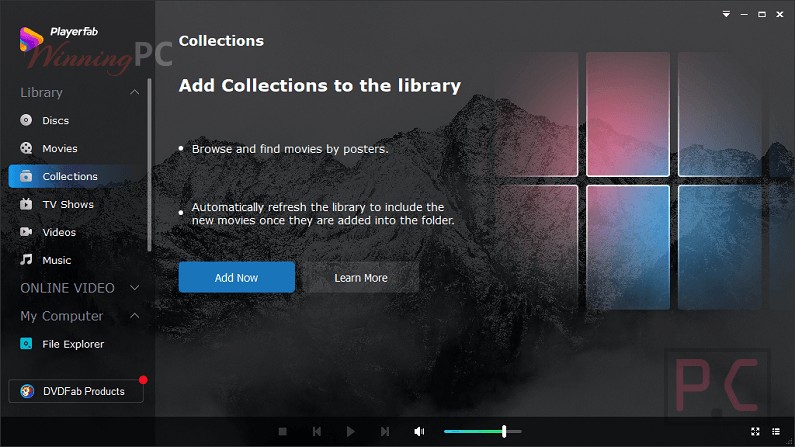The height and width of the screenshot is (447, 795).
Task: Click the PlayerFab logo icon
Action: [30, 39]
